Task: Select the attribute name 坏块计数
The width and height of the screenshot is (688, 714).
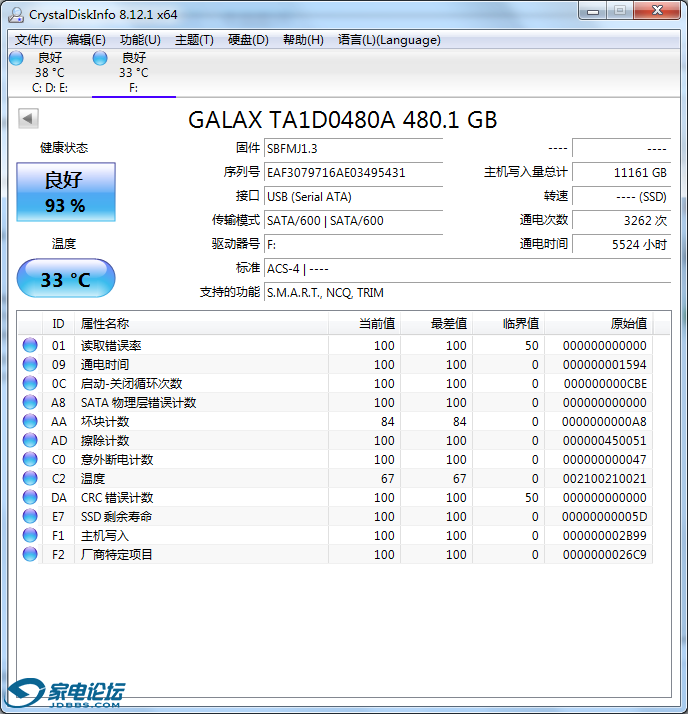Action: (105, 422)
